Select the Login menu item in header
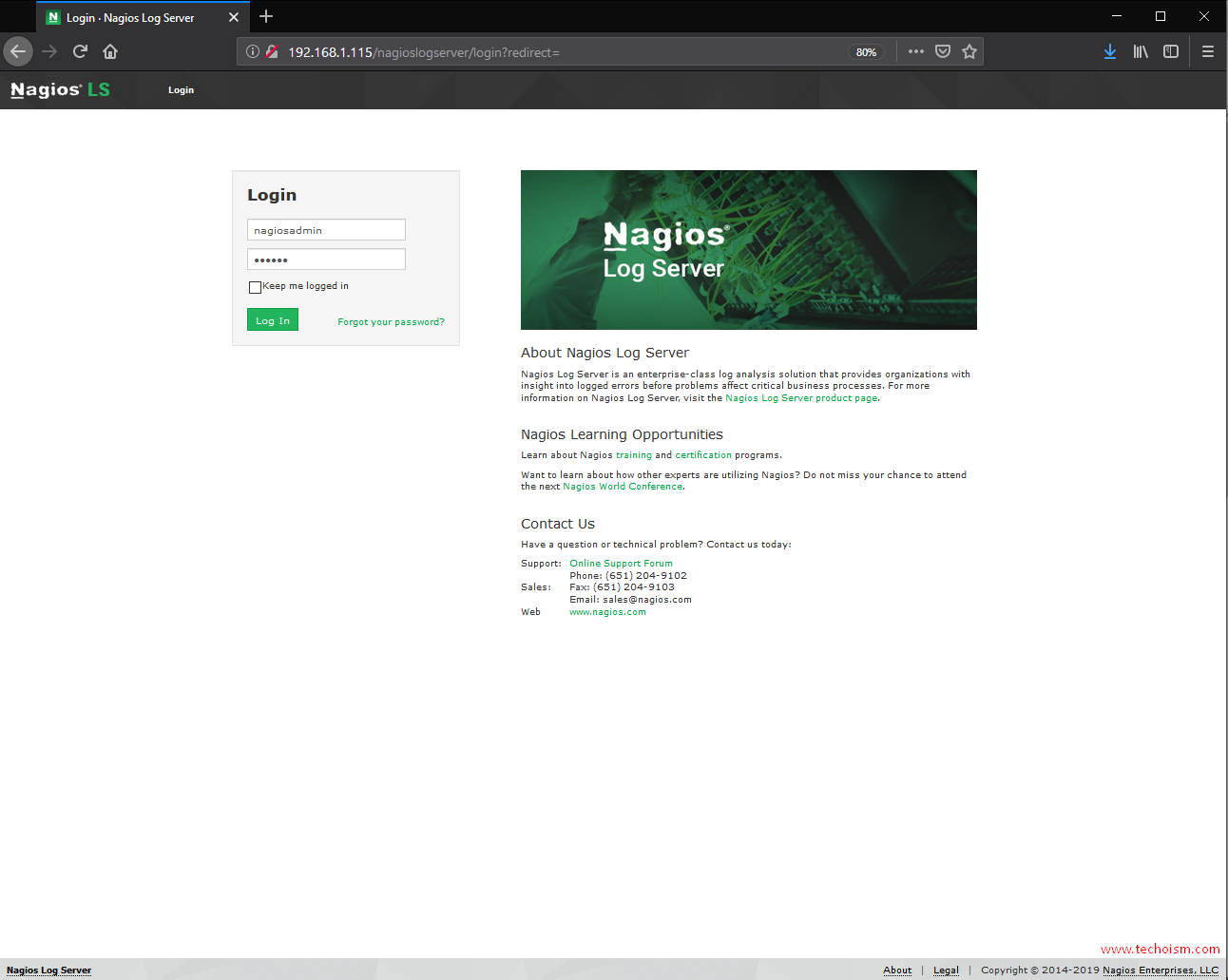The height and width of the screenshot is (980, 1228). [181, 90]
